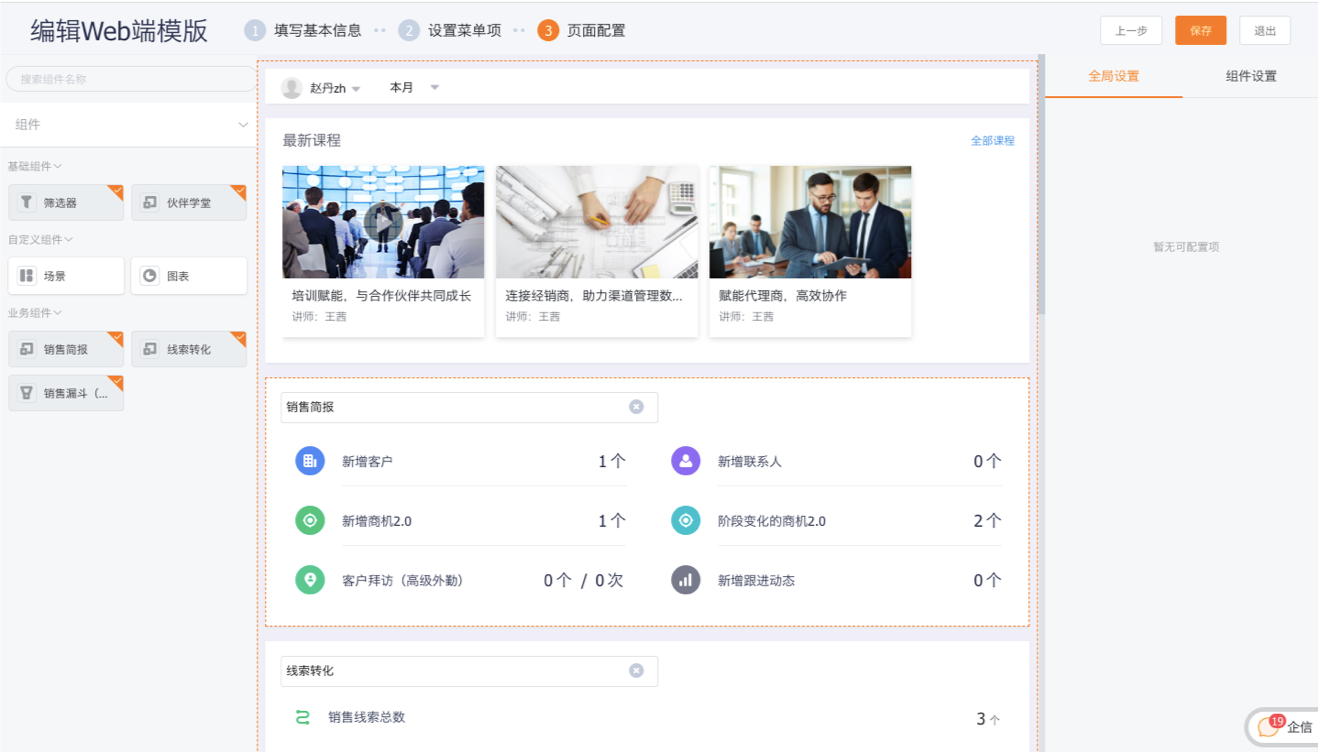Click the 新增客户 blue icon
Viewport: 1318px width, 752px height.
[310, 461]
